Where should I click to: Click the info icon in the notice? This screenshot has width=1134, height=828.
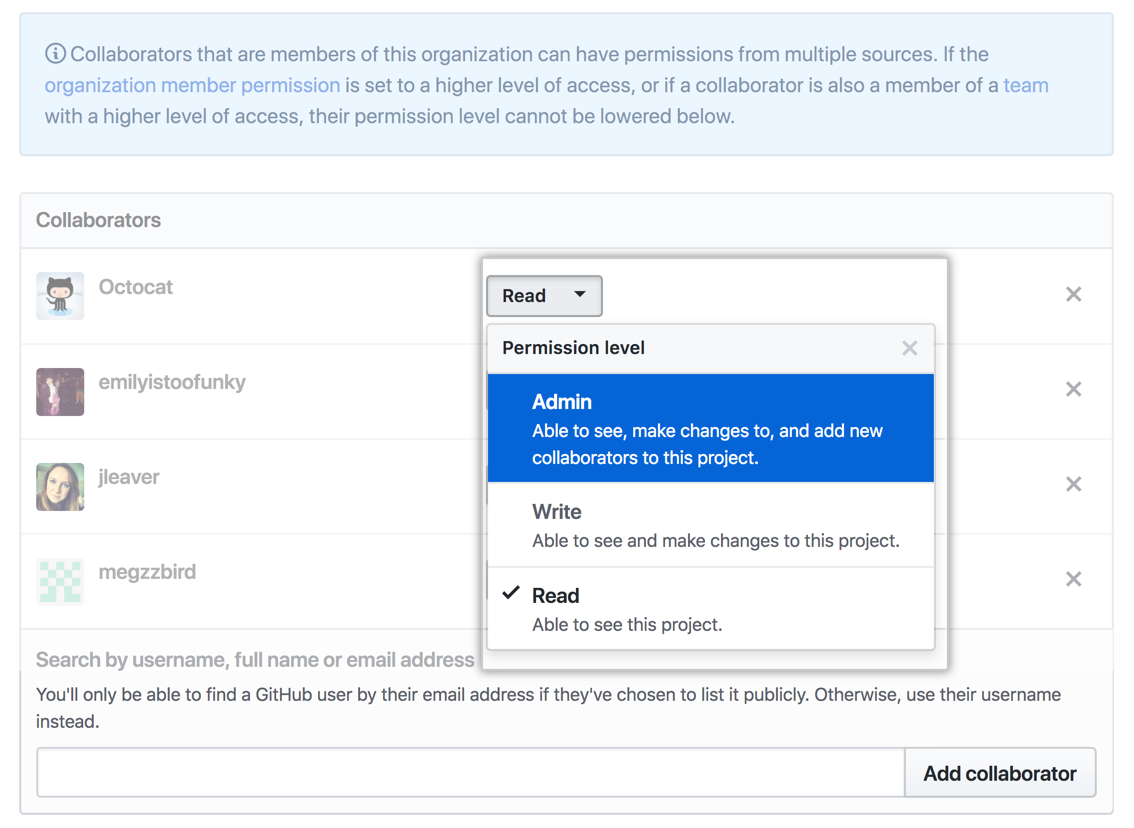click(x=55, y=54)
